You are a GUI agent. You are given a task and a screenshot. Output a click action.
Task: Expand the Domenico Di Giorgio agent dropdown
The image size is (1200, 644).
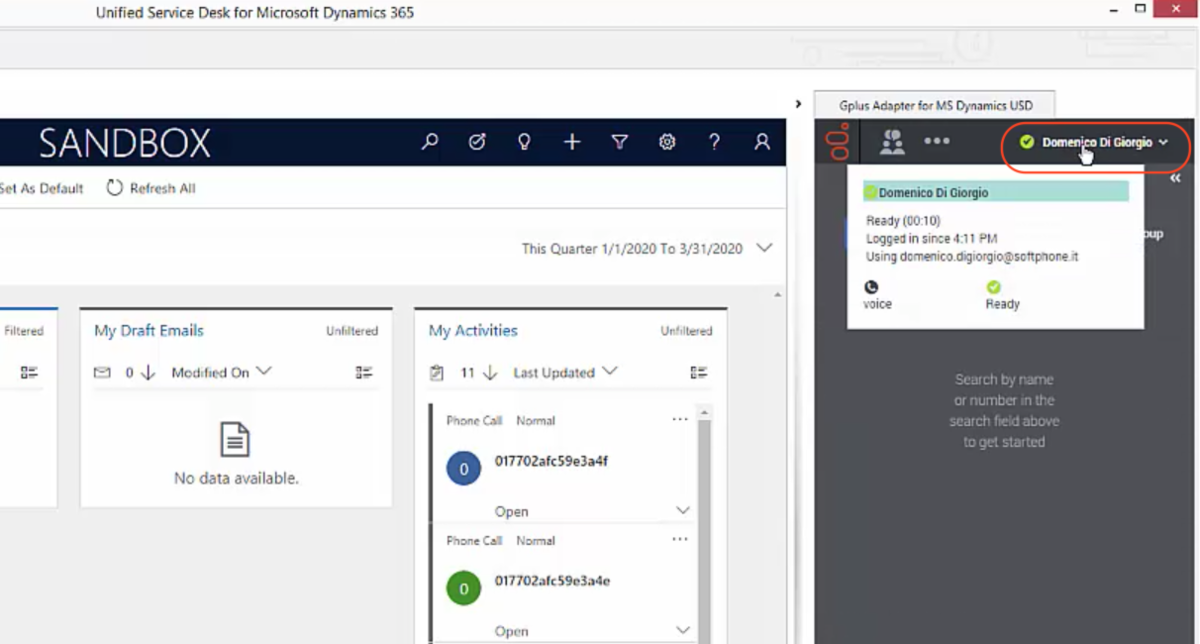point(1095,143)
